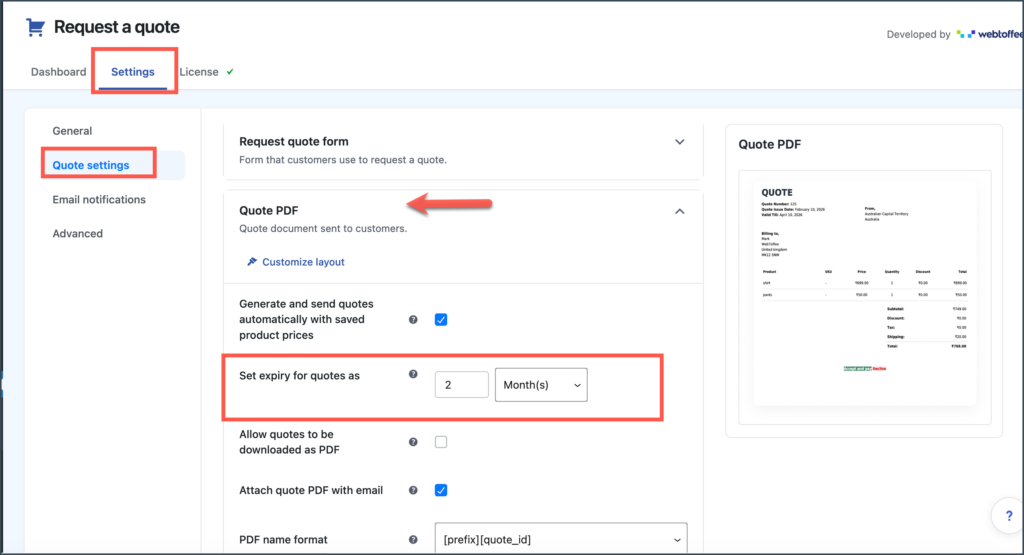Click the expiry number input field

(461, 385)
